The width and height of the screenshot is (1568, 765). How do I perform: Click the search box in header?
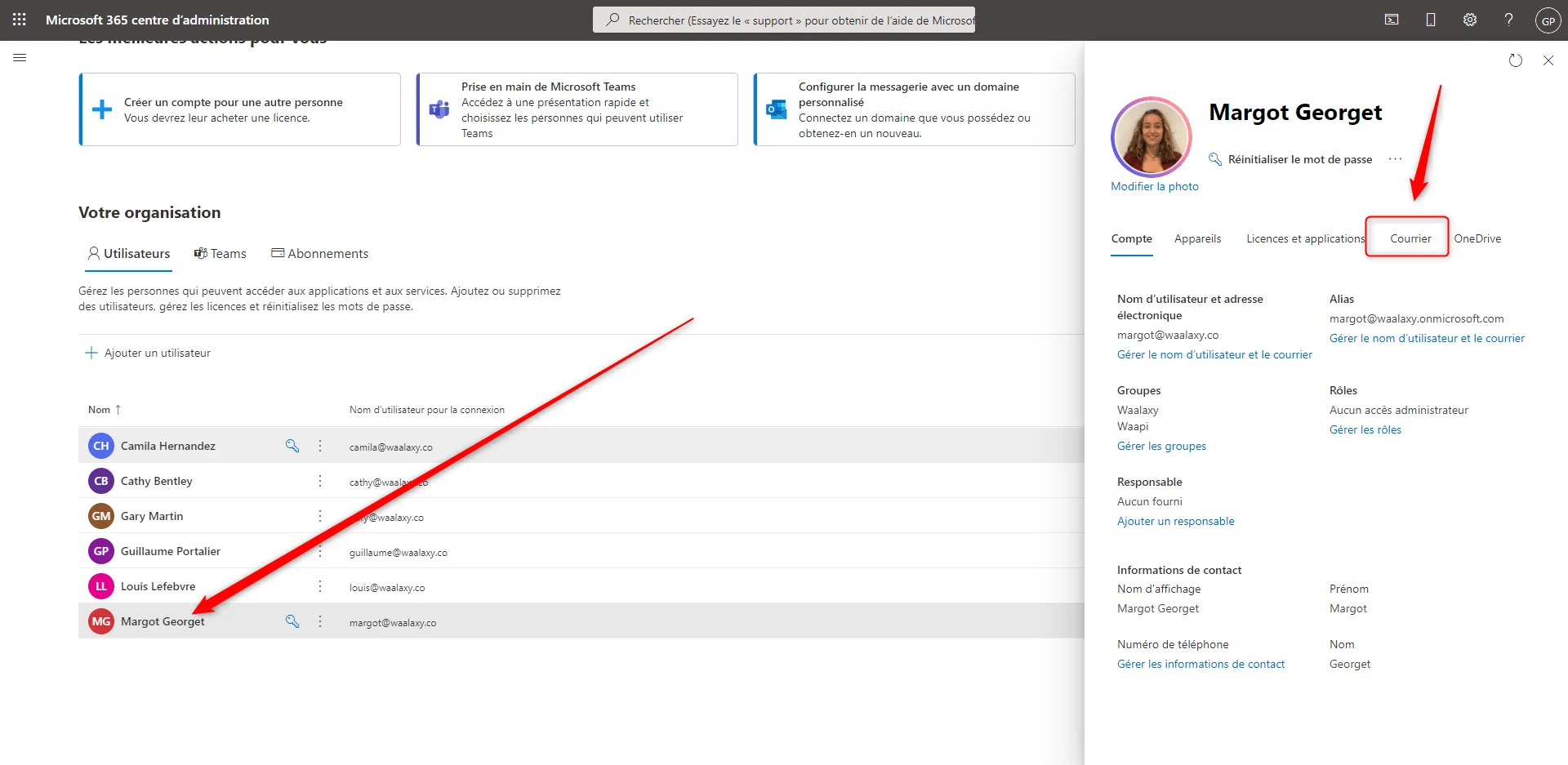(784, 20)
